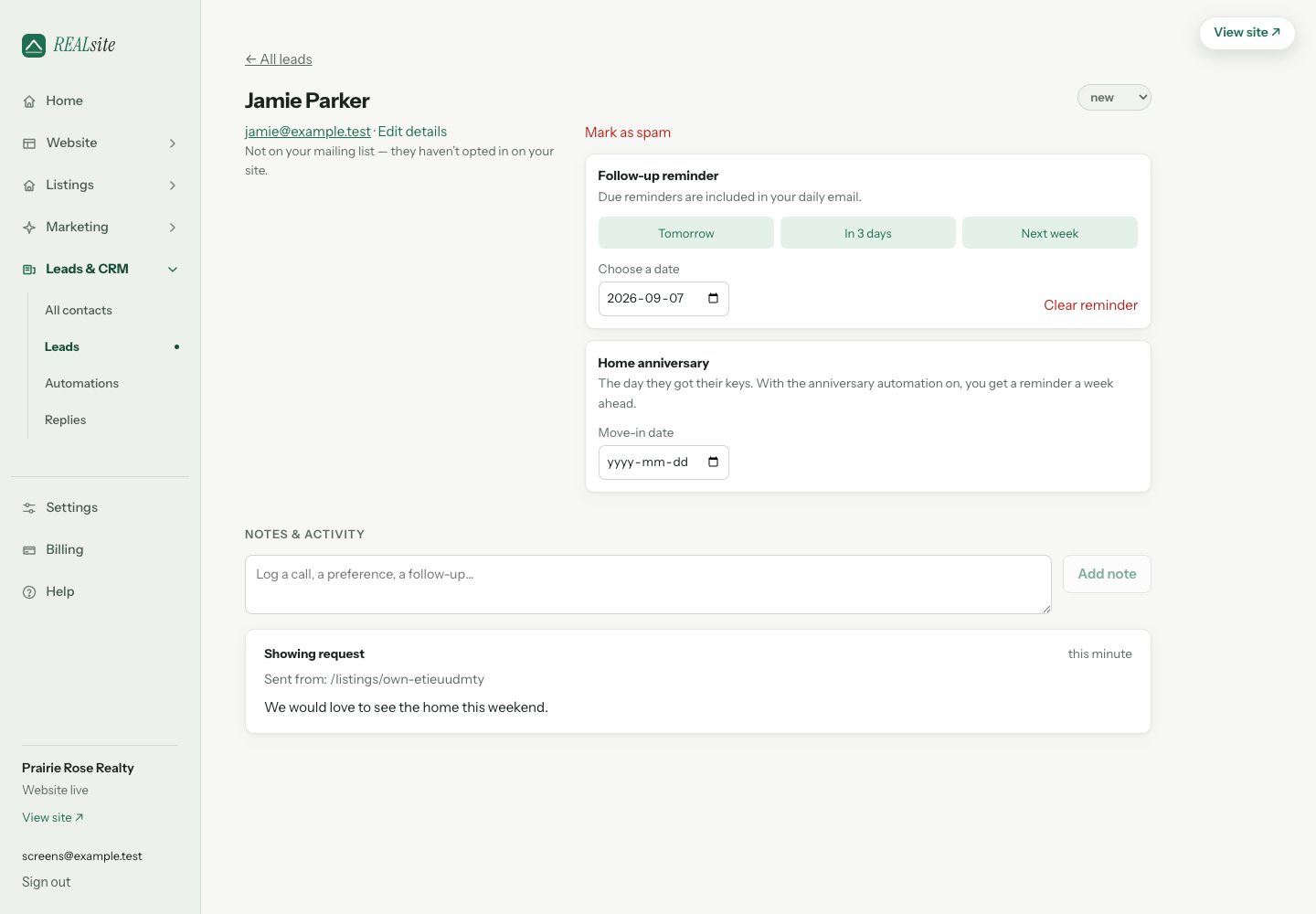Click the Settings sliders icon
The width and height of the screenshot is (1316, 914).
pyautogui.click(x=29, y=508)
